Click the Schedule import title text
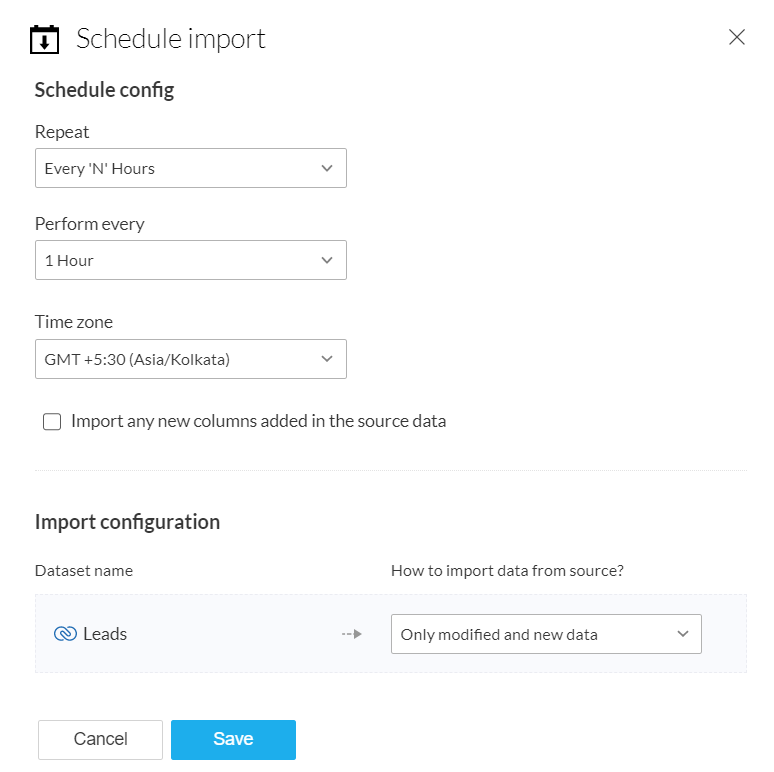The width and height of the screenshot is (774, 772). [171, 39]
